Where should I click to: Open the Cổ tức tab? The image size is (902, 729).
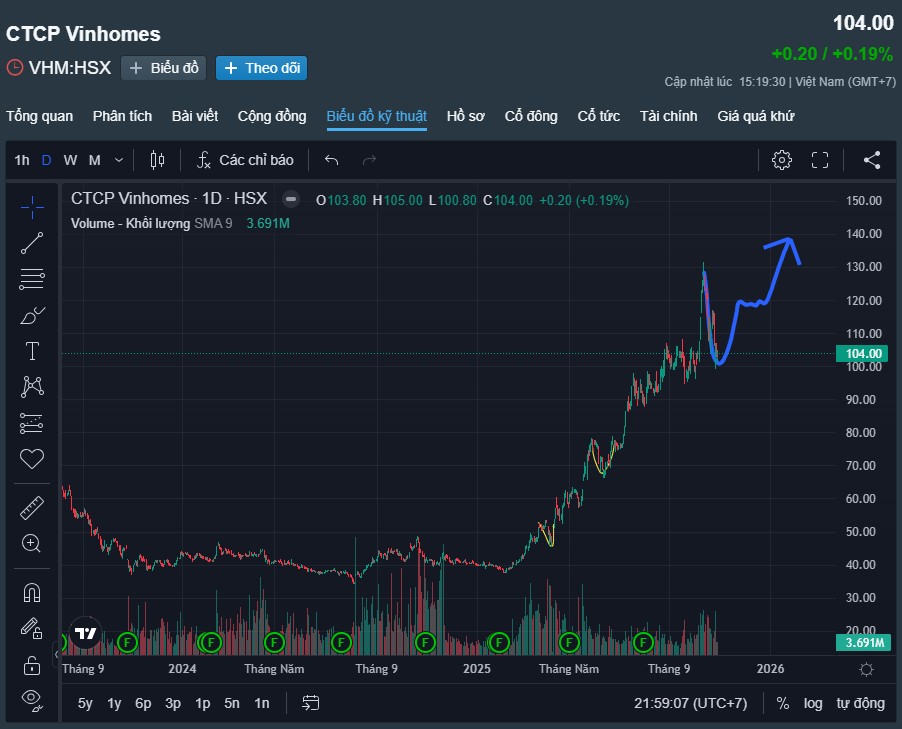tap(599, 116)
